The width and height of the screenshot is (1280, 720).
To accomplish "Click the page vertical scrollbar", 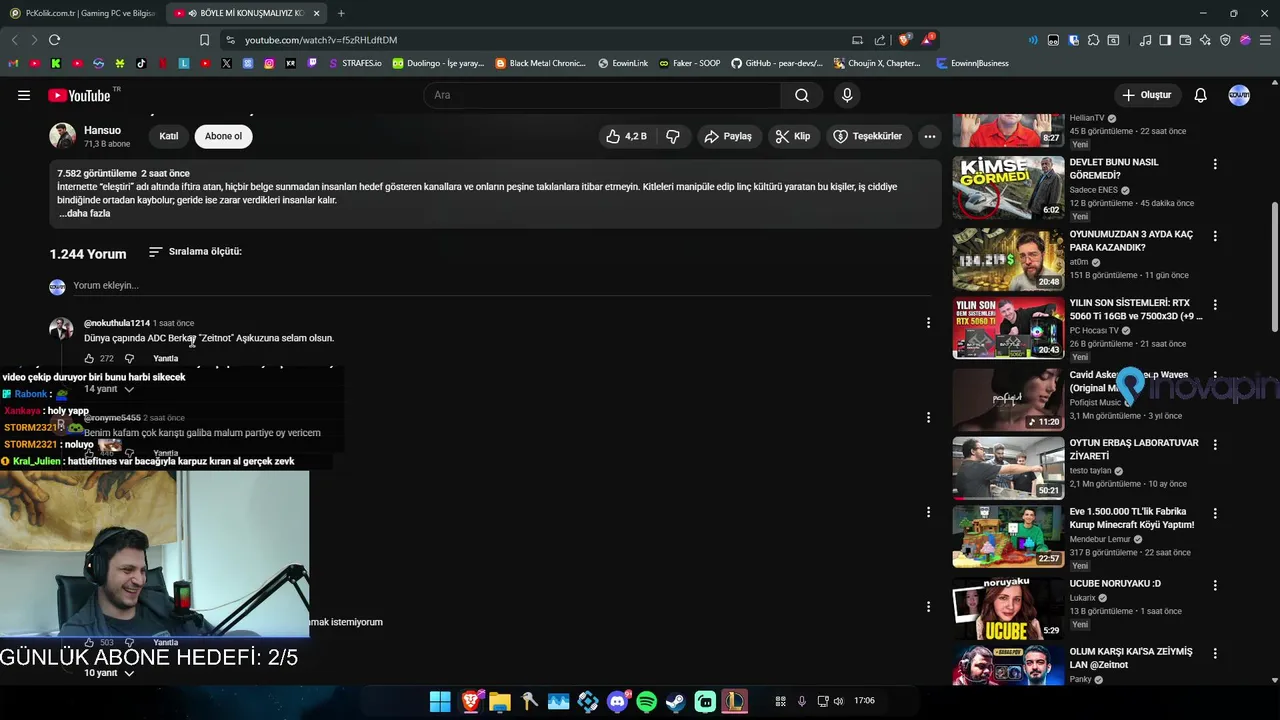I will pos(1274,267).
